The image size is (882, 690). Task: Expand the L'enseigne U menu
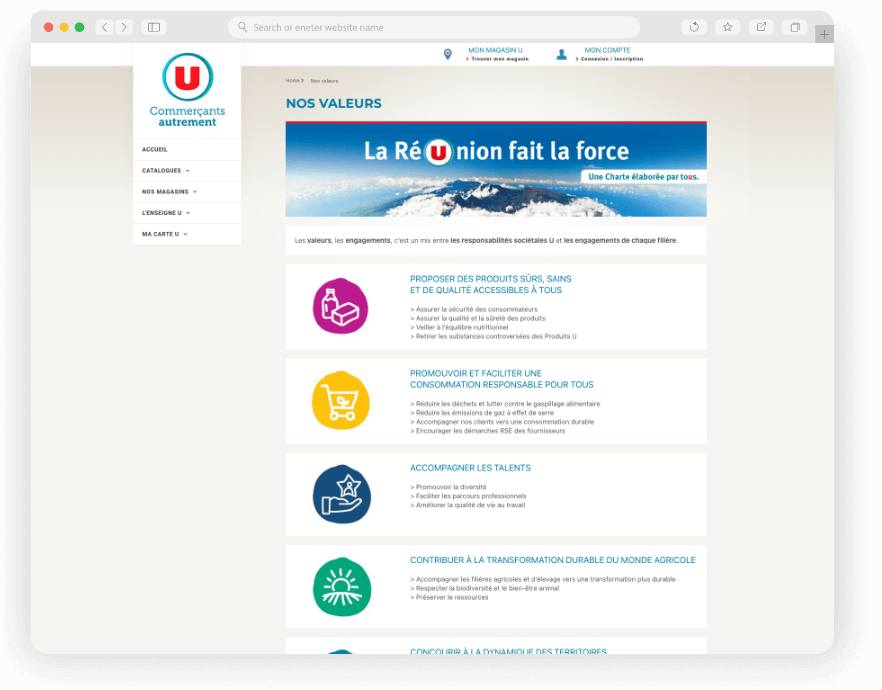(165, 213)
